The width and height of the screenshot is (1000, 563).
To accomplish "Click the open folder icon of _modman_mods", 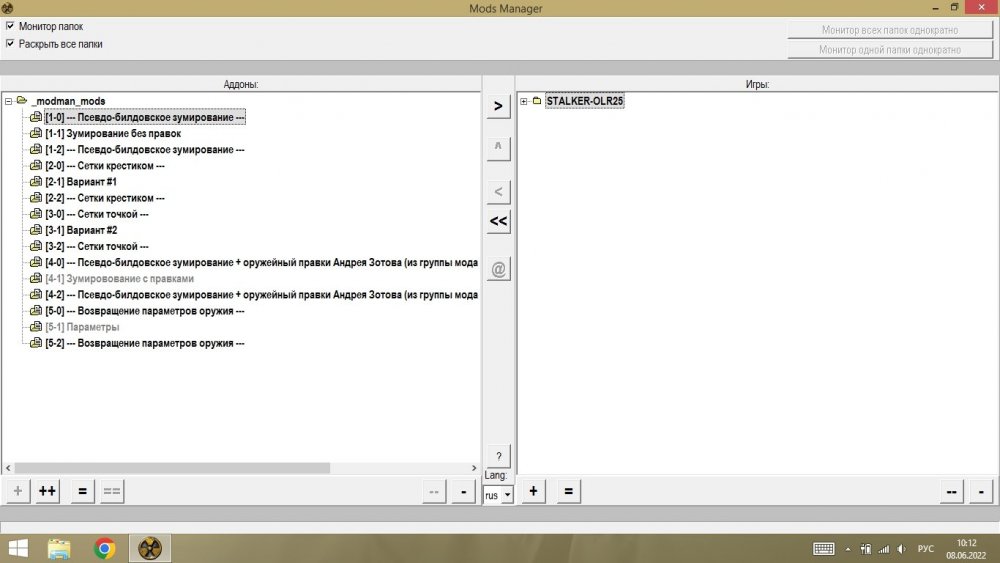I will click(22, 100).
